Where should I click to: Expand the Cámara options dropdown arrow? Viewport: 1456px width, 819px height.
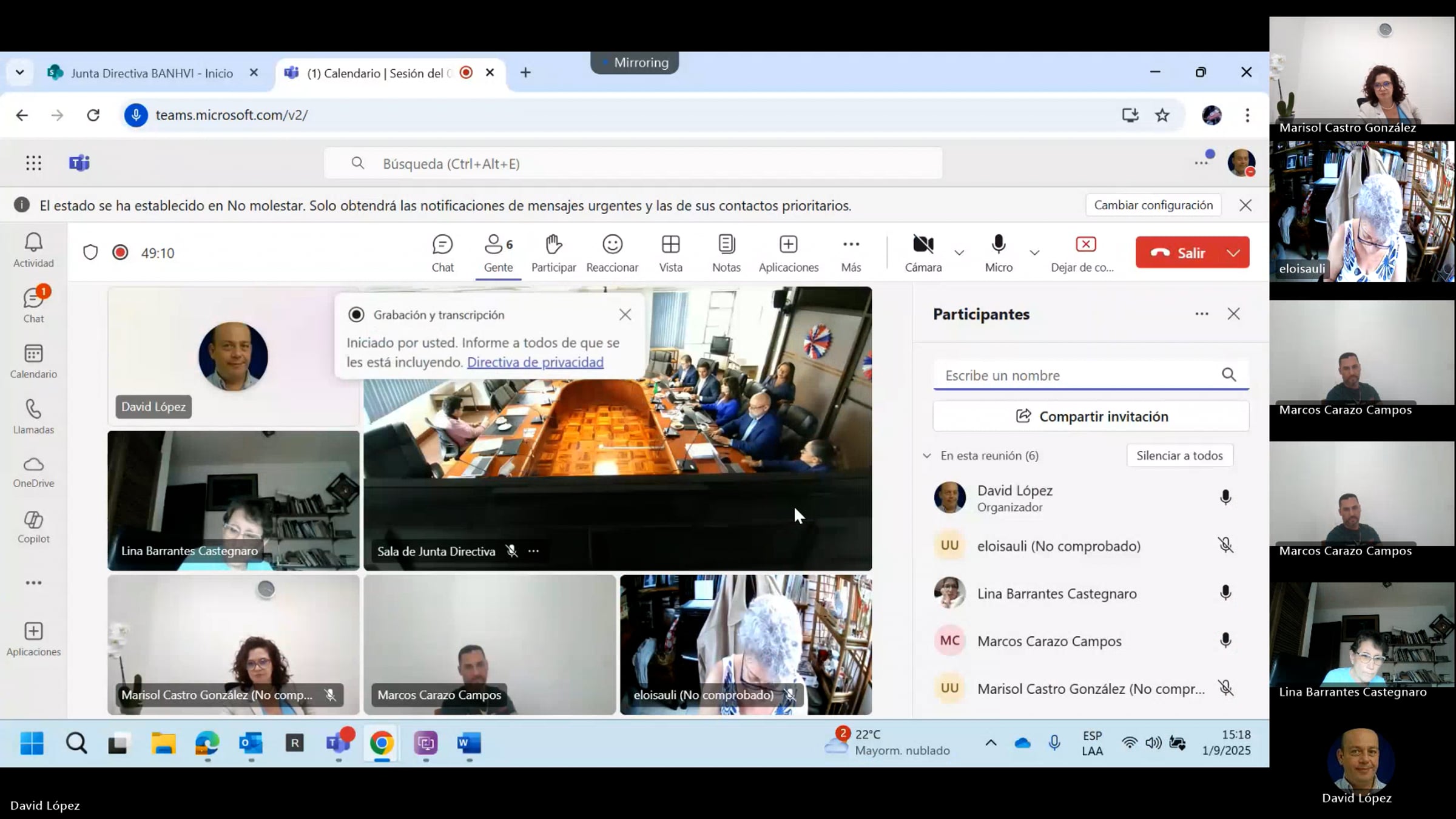tap(959, 252)
